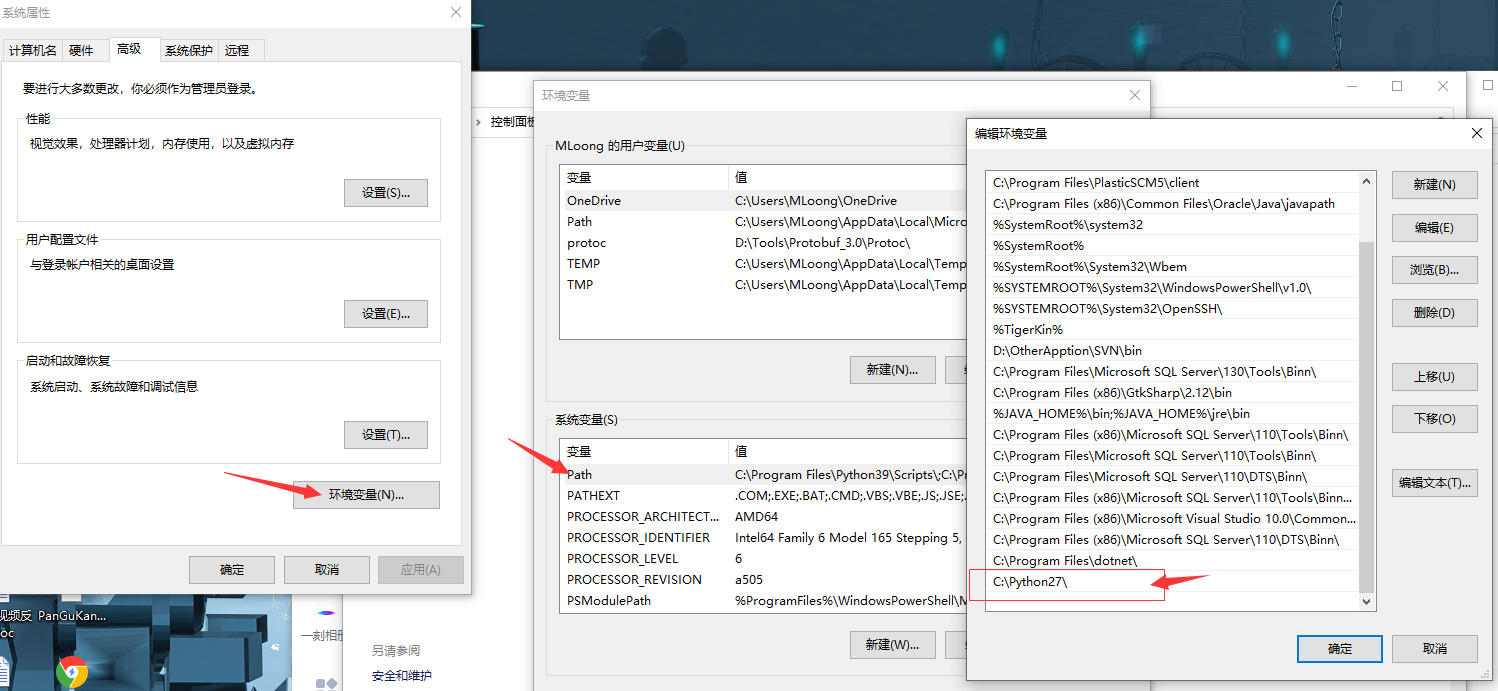This screenshot has height=691, width=1498.
Task: Click 设置(S)... in the 性能 section
Action: (386, 192)
